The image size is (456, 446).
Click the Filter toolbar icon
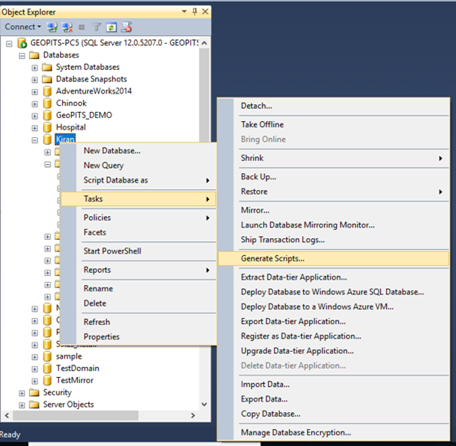coord(96,27)
